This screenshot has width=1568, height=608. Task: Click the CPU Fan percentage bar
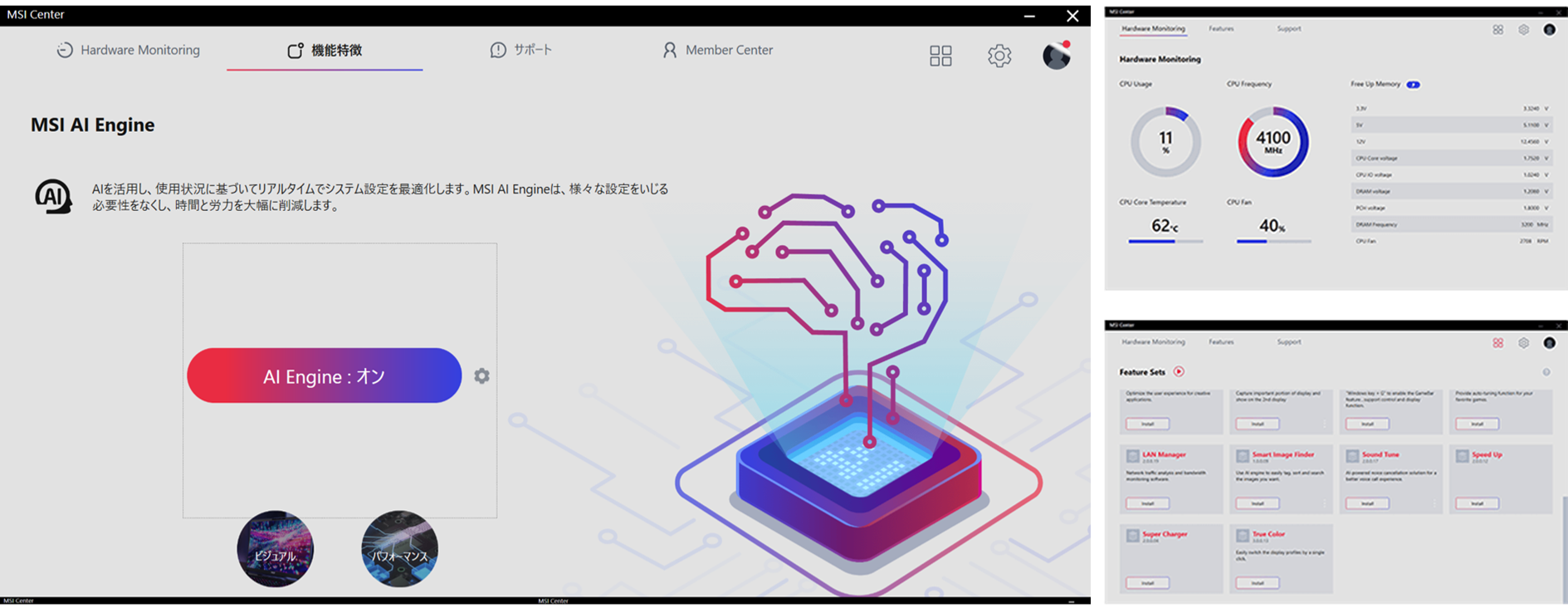[1273, 242]
